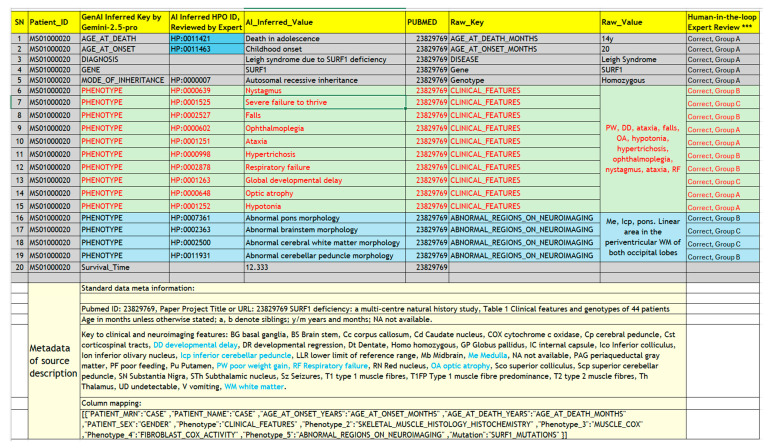Click 'Autosomal recessive inheritance' cell
Screen dimensions: 768x448
click(x=324, y=80)
